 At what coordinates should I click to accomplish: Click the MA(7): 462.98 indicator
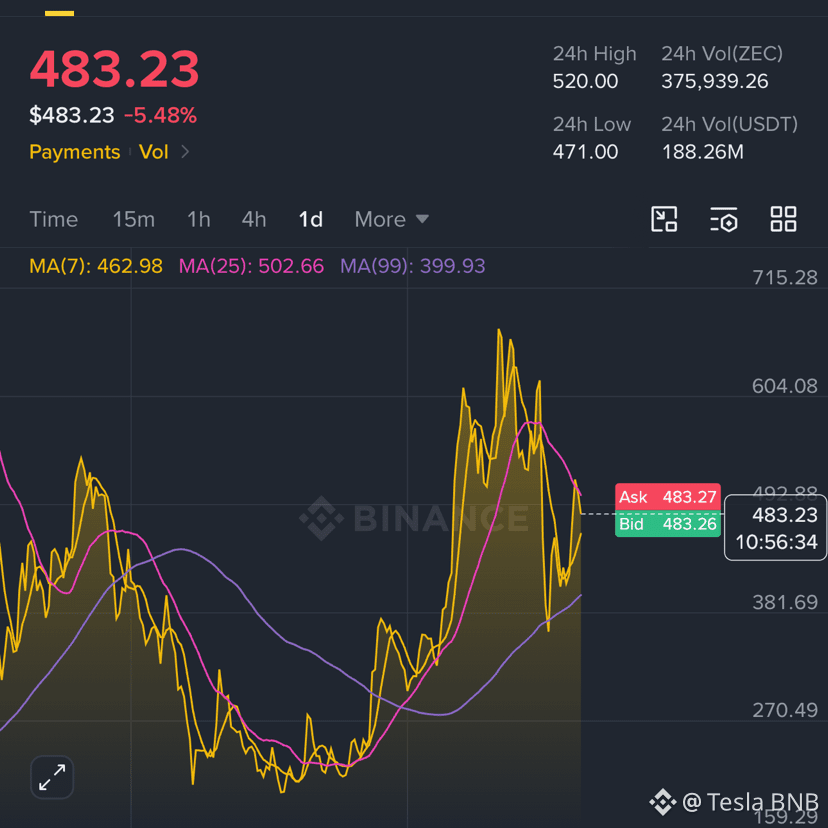(96, 266)
